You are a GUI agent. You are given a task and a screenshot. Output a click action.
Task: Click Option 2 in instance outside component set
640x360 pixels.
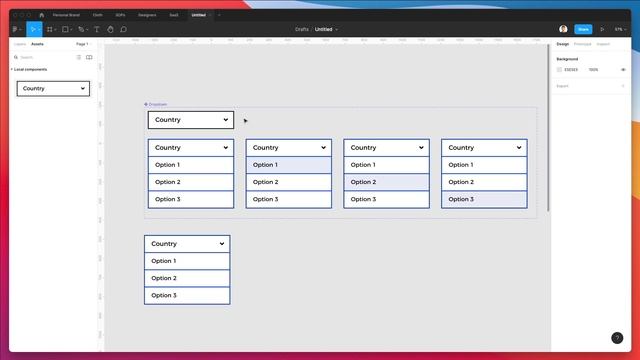point(187,278)
